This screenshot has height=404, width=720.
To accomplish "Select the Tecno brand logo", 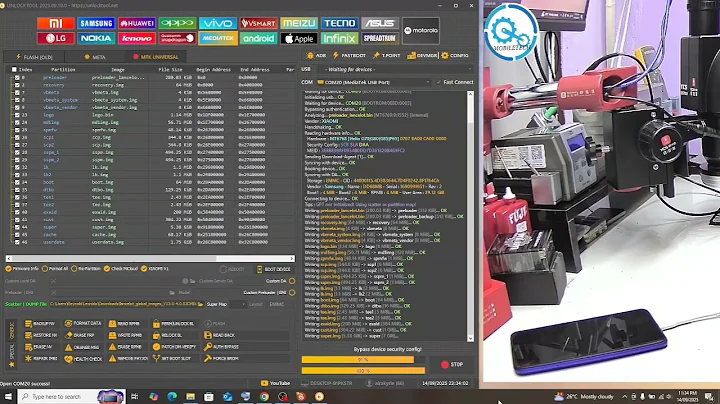I will (x=339, y=23).
